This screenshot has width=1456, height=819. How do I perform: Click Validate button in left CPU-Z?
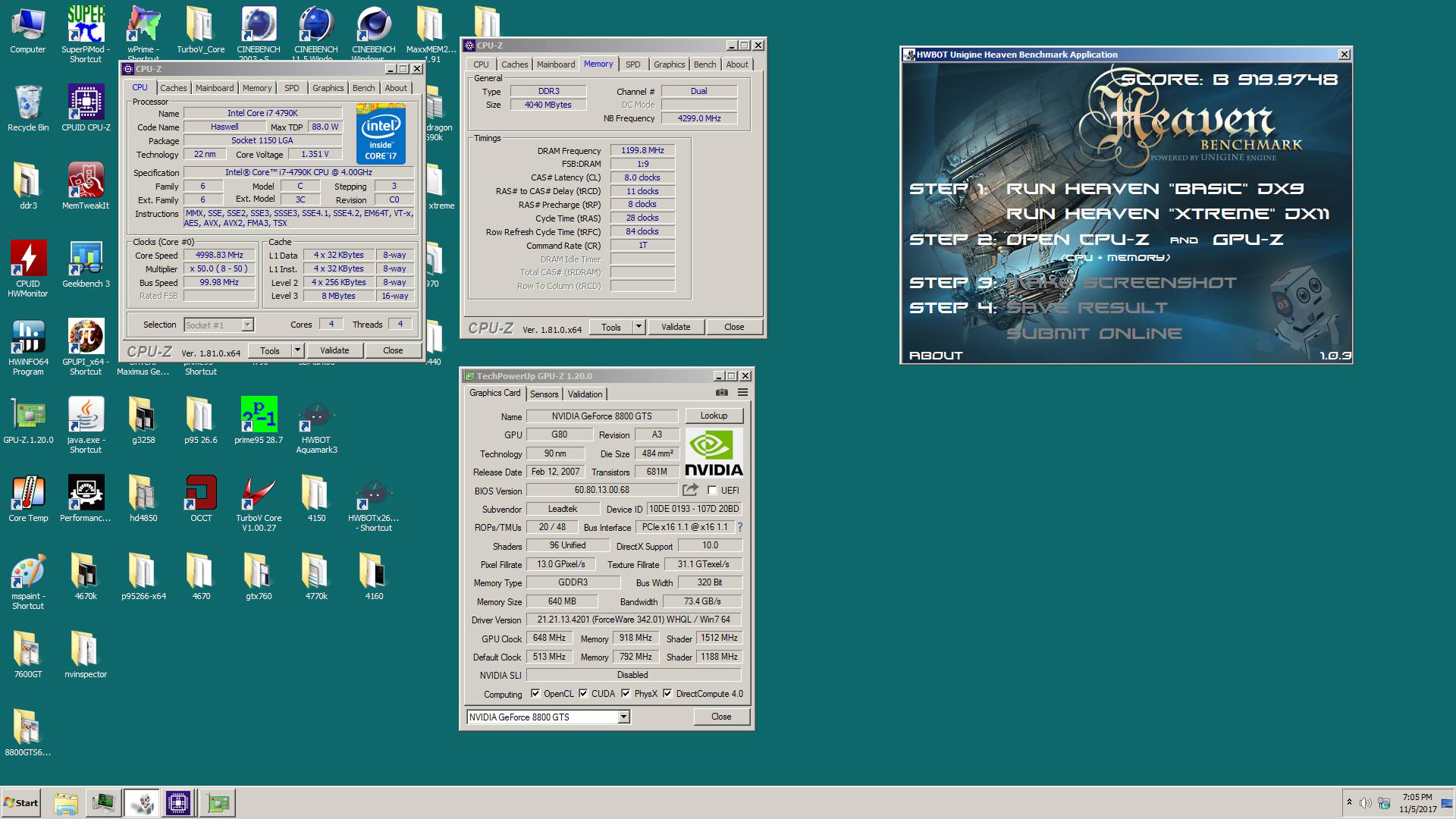[334, 350]
